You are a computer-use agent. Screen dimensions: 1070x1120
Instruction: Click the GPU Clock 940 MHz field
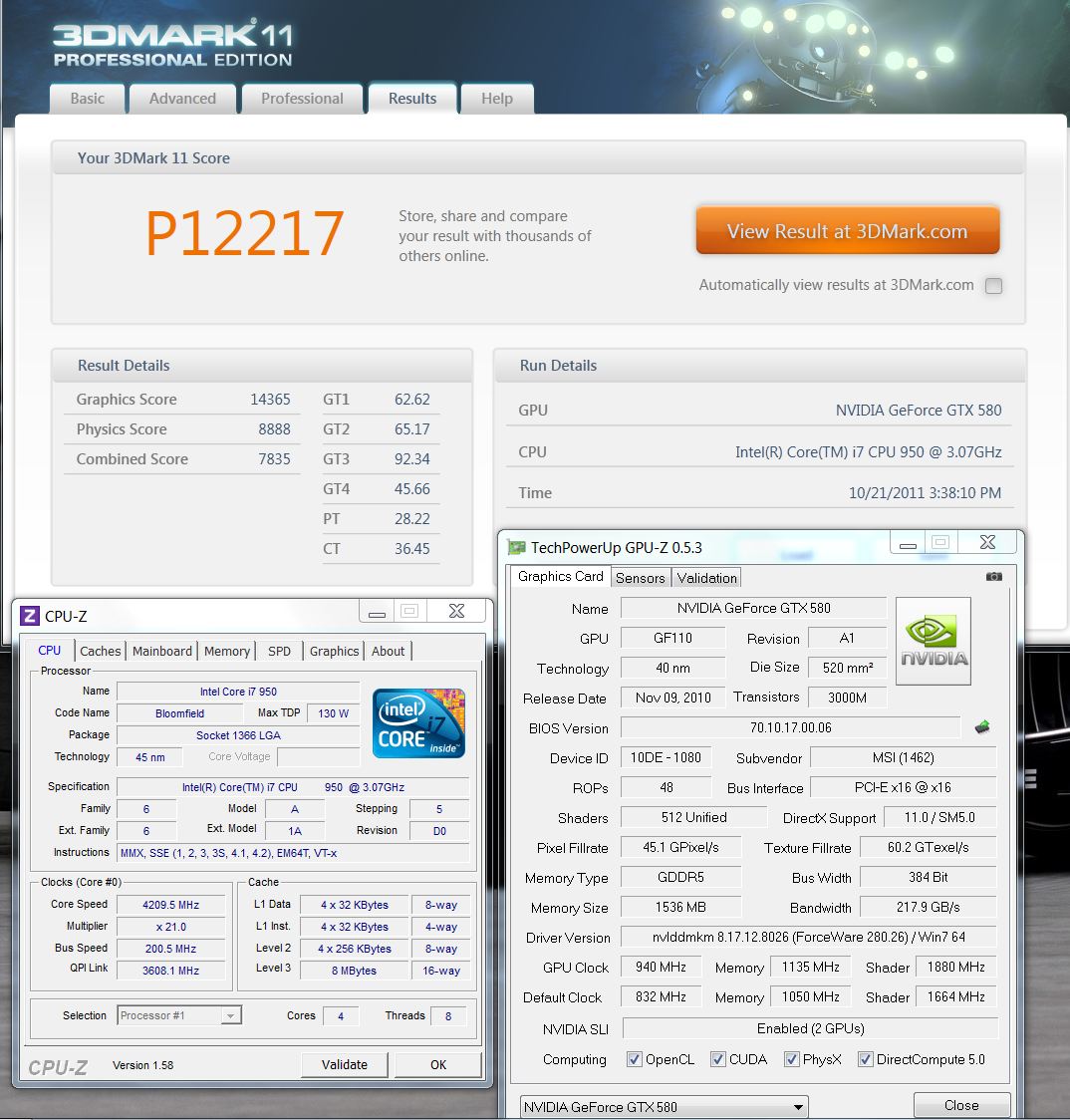pos(661,968)
